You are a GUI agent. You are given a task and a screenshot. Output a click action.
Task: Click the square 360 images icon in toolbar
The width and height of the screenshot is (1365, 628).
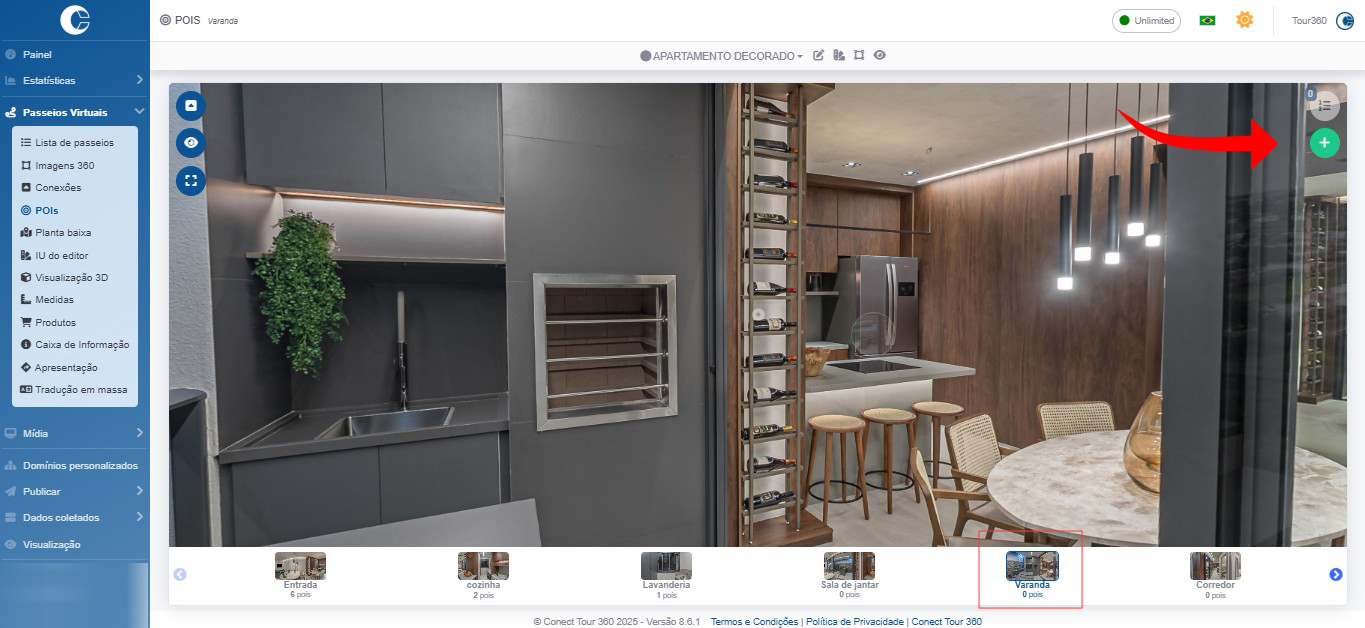(859, 56)
